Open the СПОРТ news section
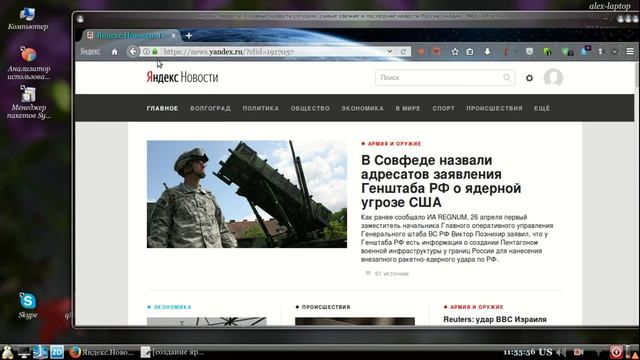Image resolution: width=640 pixels, height=360 pixels. (443, 109)
